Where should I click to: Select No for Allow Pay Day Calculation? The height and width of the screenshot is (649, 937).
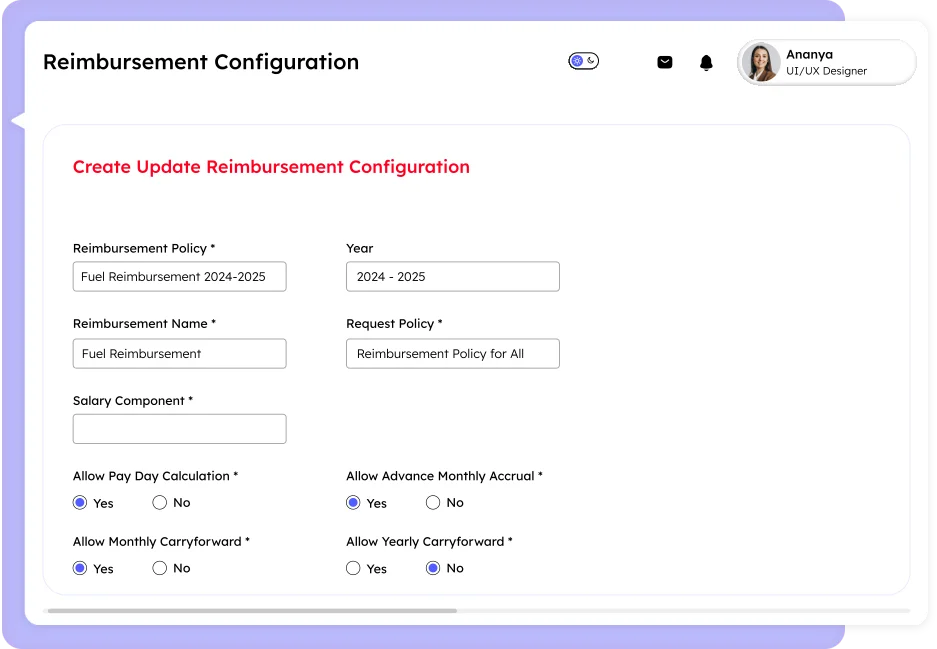tap(160, 503)
